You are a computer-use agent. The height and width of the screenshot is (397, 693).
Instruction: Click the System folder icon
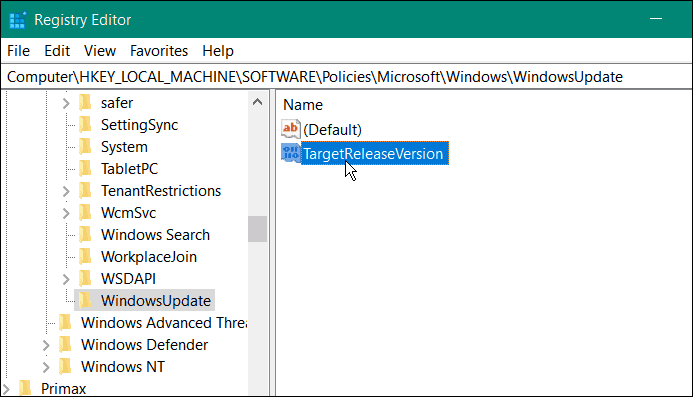coord(85,147)
